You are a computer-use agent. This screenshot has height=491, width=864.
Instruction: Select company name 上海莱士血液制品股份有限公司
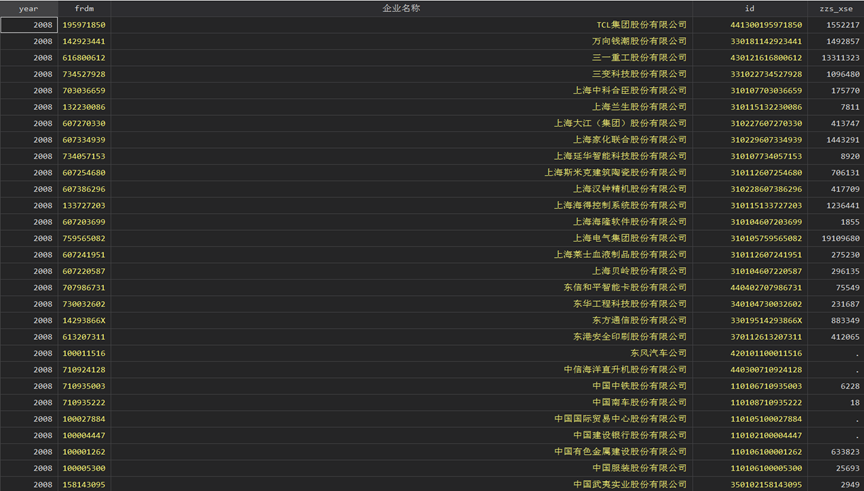[620, 255]
